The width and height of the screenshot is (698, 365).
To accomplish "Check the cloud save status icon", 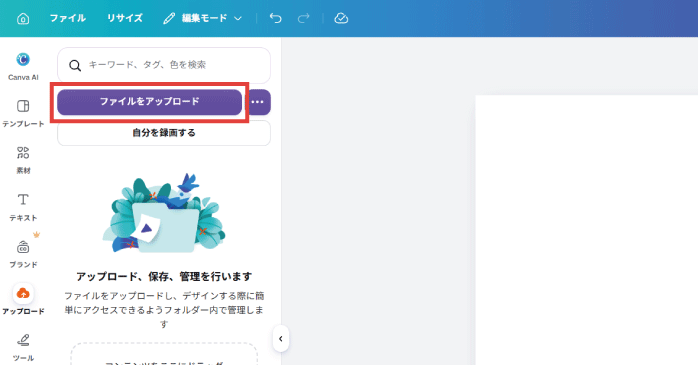I will [x=341, y=18].
